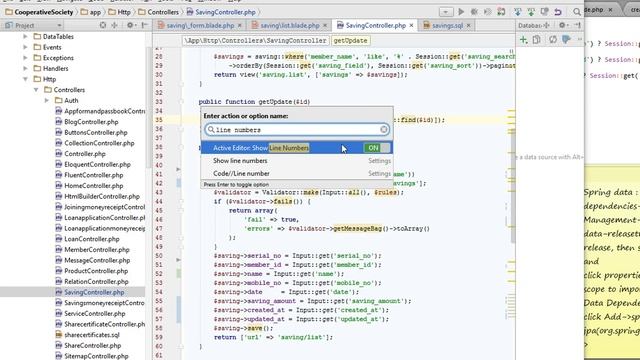
Task: Toggle the Show Line Numbers ON switch
Action: 377,148
